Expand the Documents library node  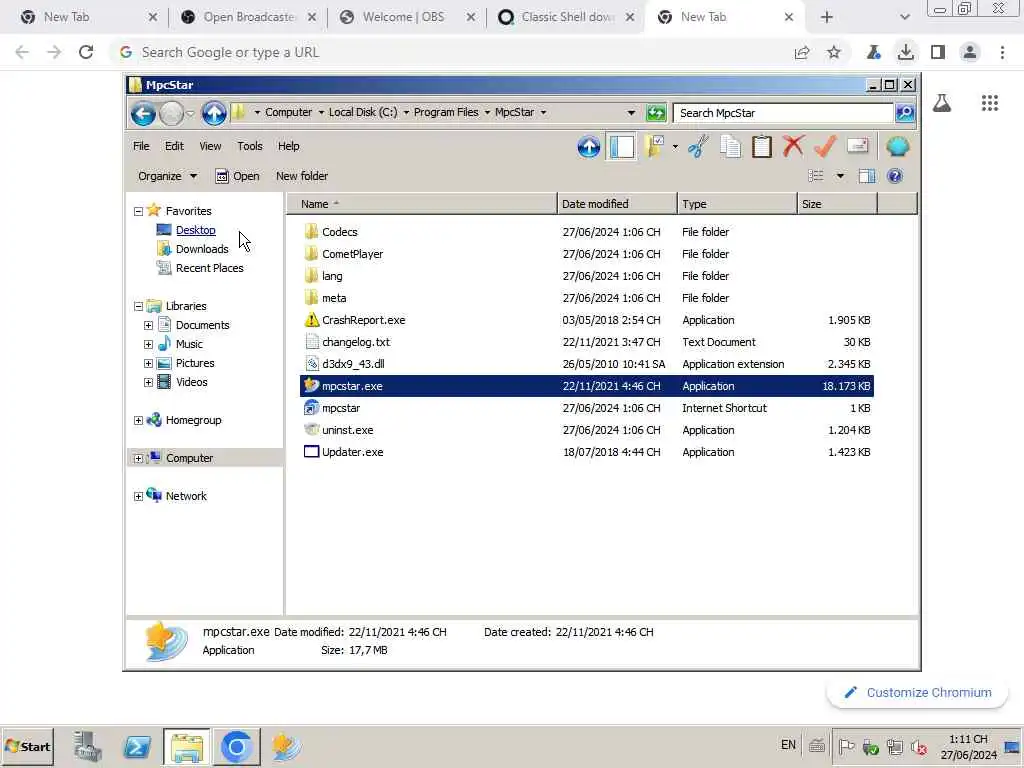(x=148, y=325)
